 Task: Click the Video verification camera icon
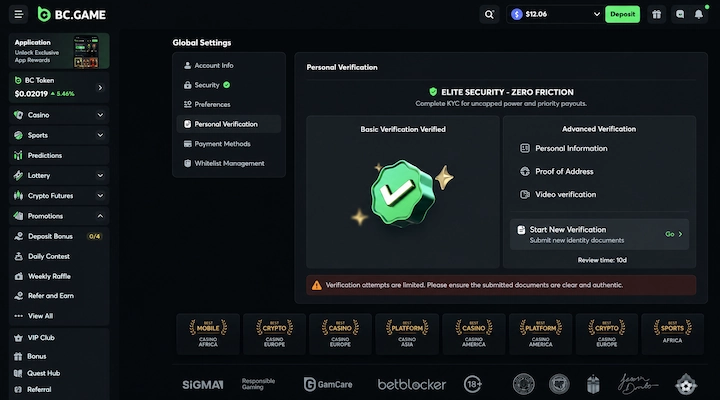525,194
